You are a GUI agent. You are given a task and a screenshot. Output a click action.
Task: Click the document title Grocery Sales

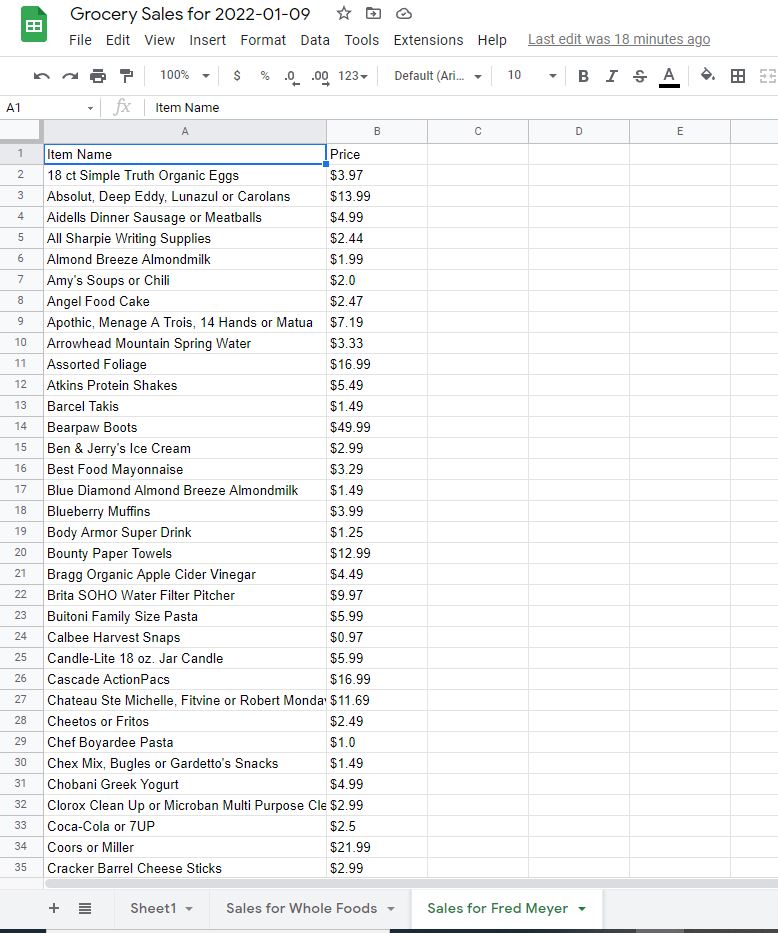(190, 14)
